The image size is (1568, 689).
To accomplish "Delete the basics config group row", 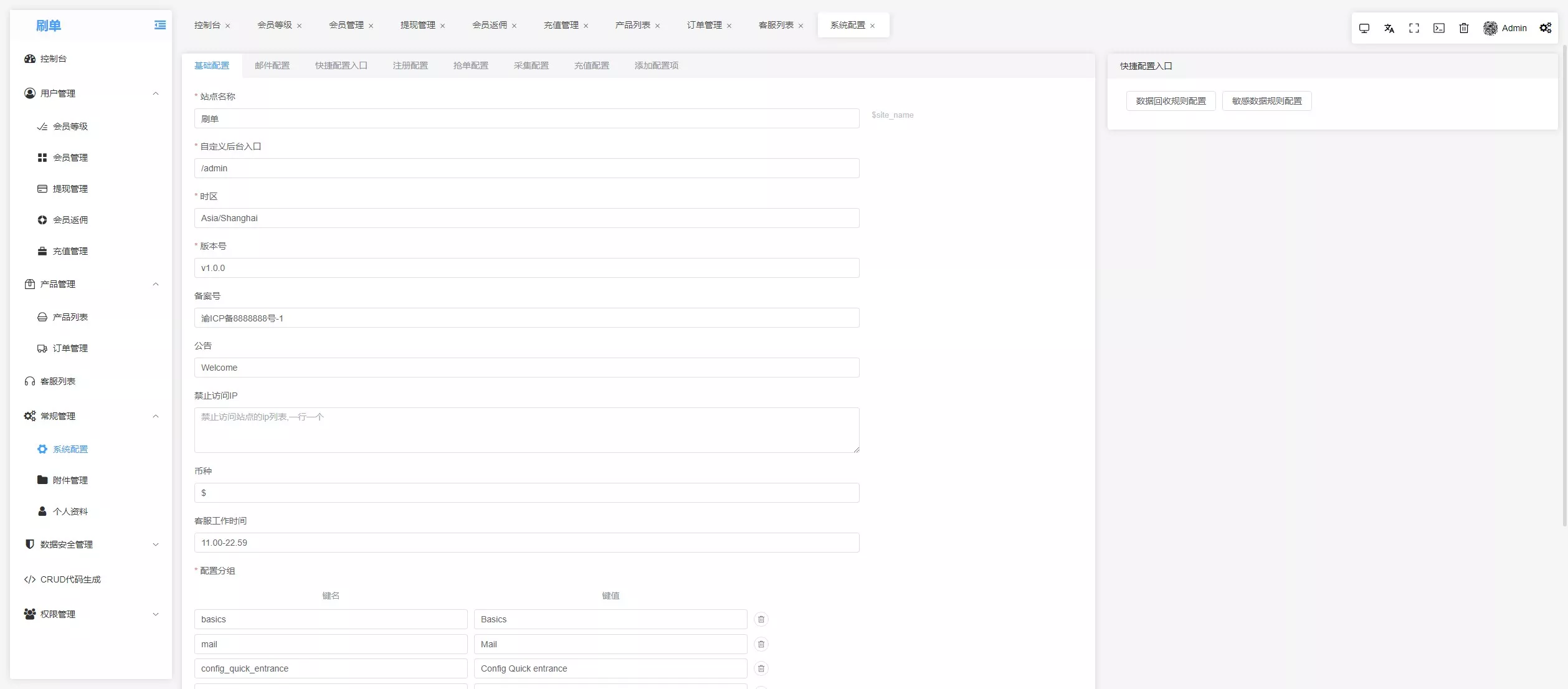I will [x=761, y=619].
